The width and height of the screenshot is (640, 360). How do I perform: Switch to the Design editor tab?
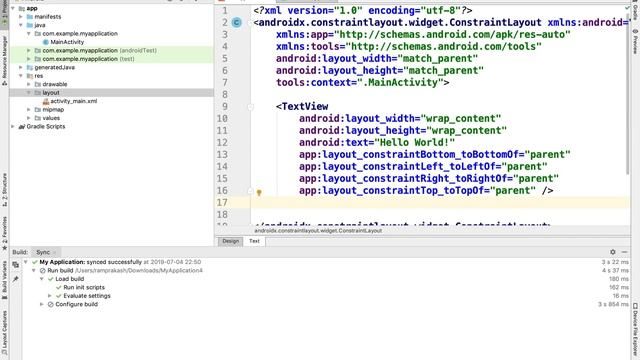[x=231, y=241]
